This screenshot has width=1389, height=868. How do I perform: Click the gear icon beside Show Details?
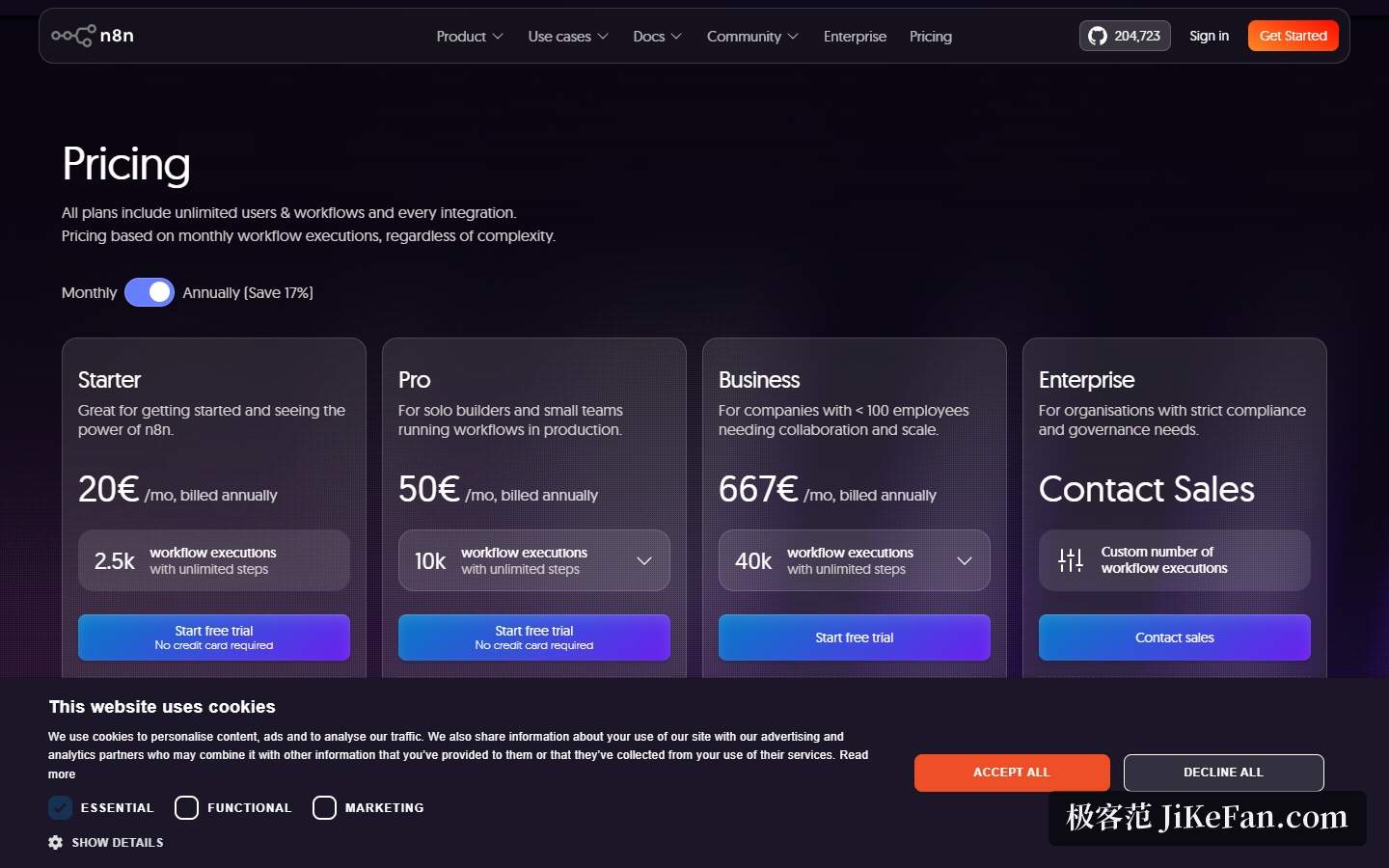pyautogui.click(x=56, y=842)
